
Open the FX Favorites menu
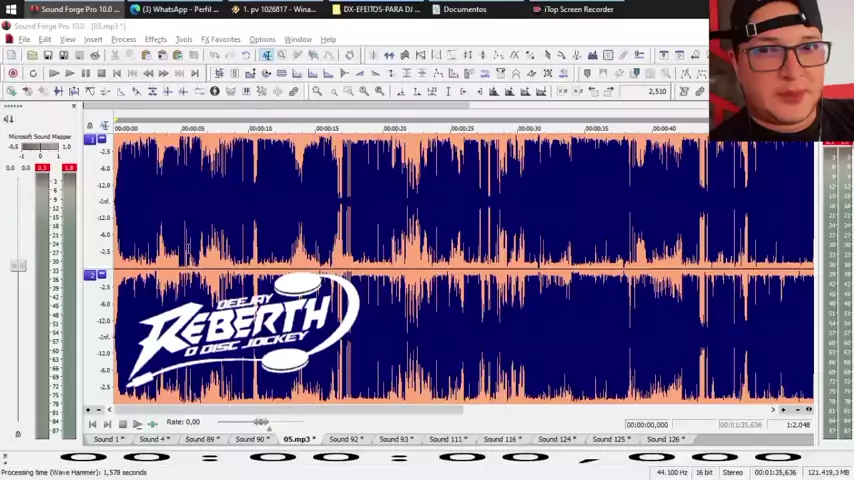(220, 40)
